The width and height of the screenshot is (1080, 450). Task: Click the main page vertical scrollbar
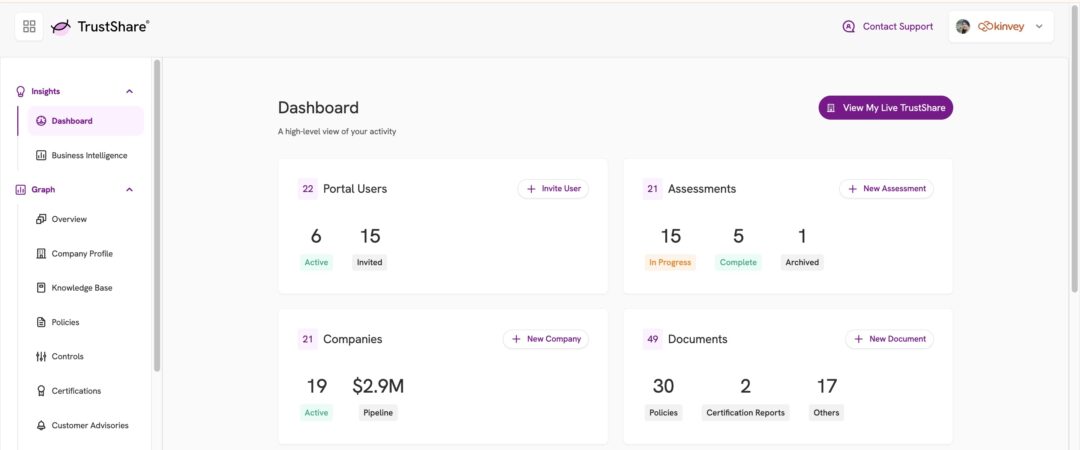(x=1075, y=148)
